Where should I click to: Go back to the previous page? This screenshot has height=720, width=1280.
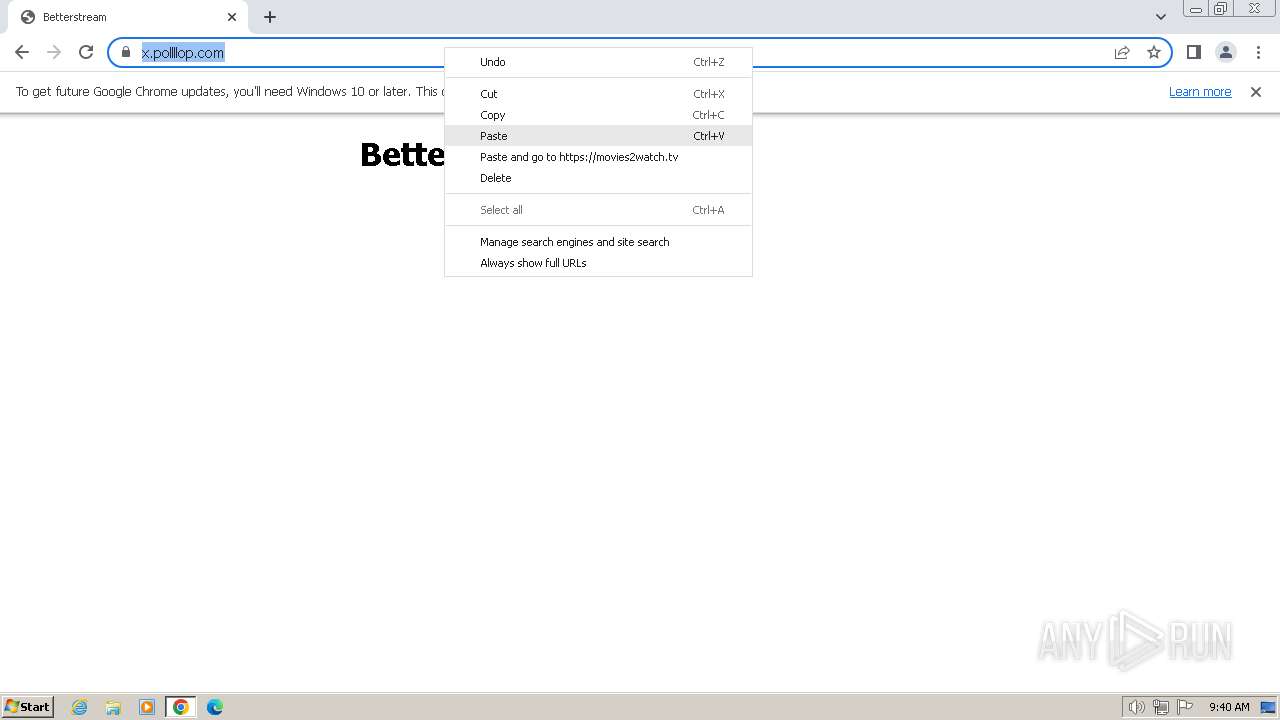[22, 52]
